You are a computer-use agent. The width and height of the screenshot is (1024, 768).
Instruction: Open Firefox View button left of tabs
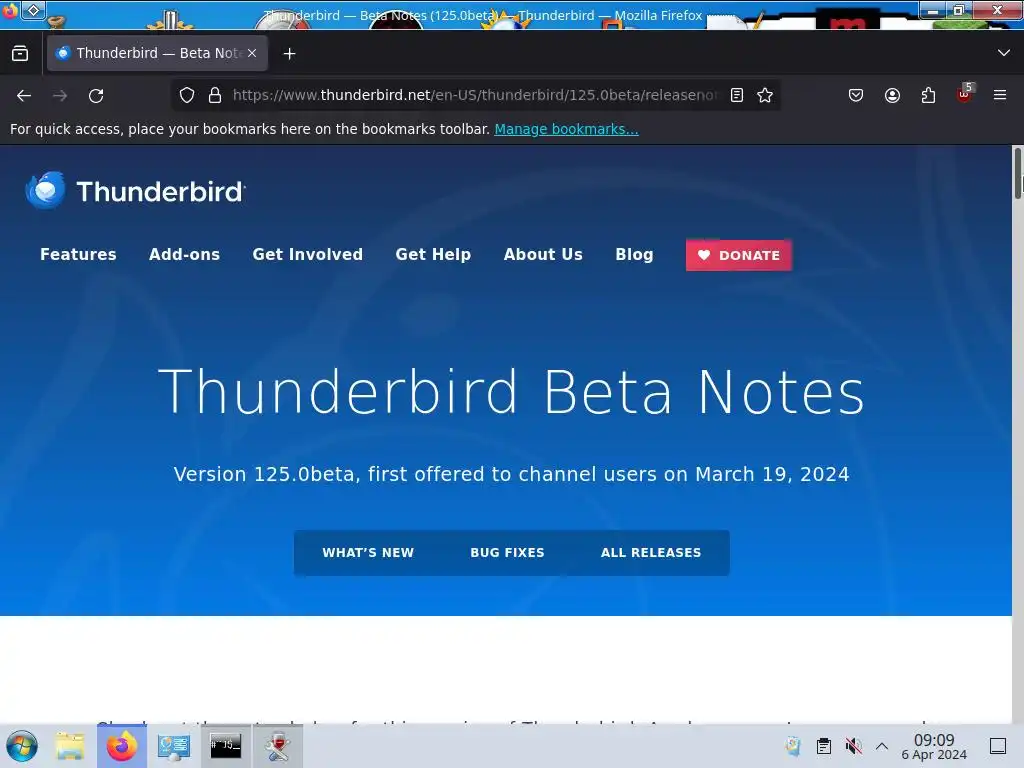point(20,54)
